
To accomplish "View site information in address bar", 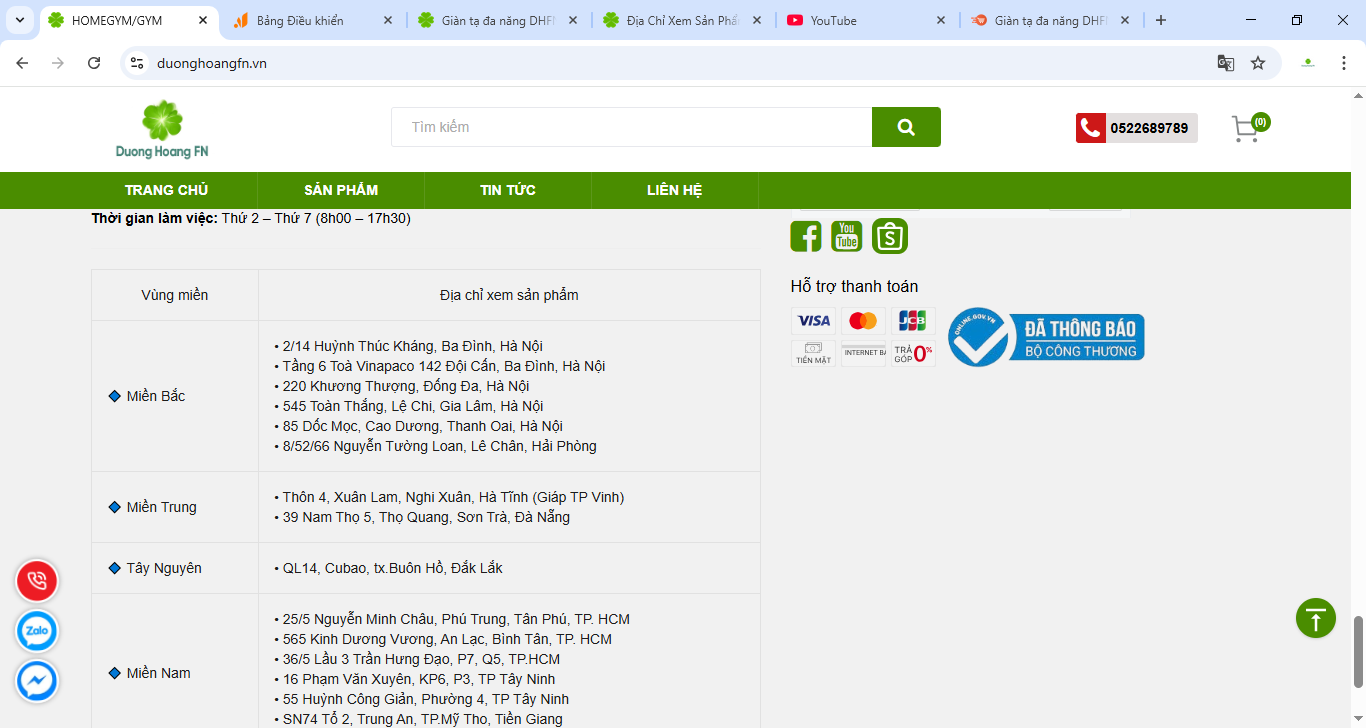I will [138, 63].
